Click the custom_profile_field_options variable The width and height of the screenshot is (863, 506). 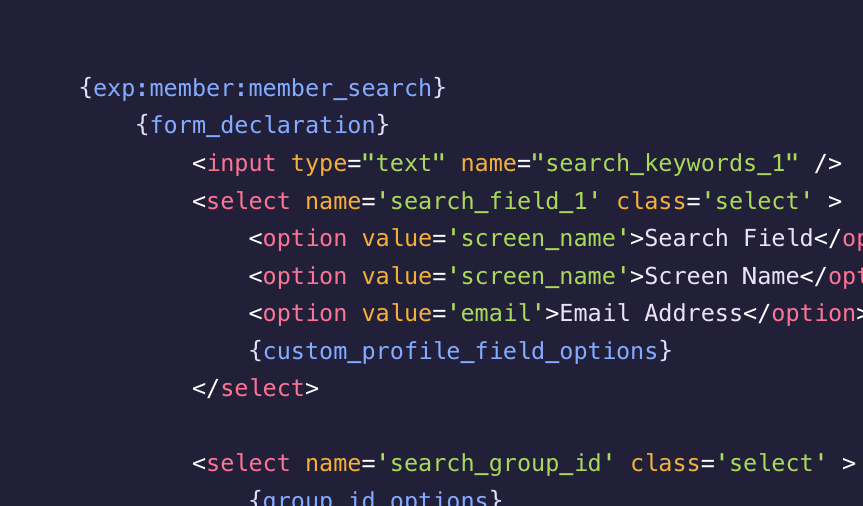460,351
